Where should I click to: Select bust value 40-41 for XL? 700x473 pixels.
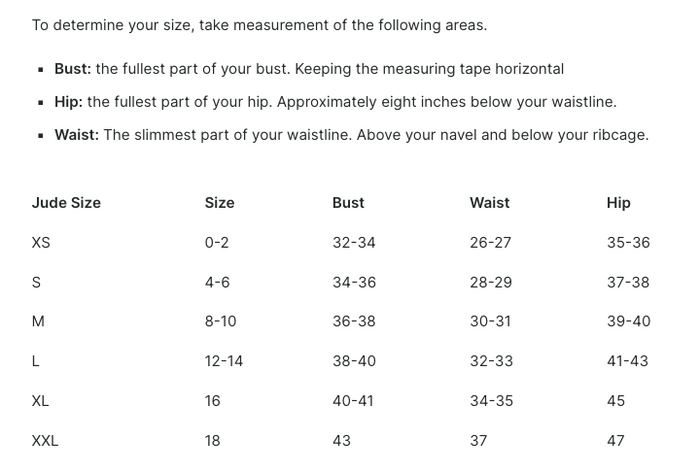[353, 401]
